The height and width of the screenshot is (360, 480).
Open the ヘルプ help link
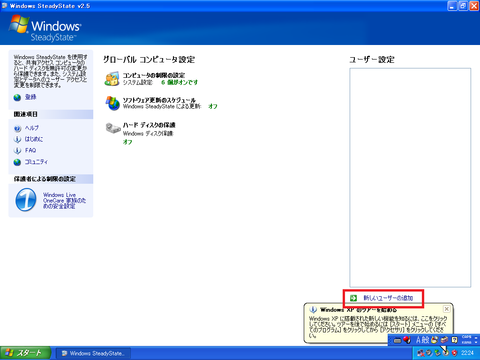click(x=32, y=128)
